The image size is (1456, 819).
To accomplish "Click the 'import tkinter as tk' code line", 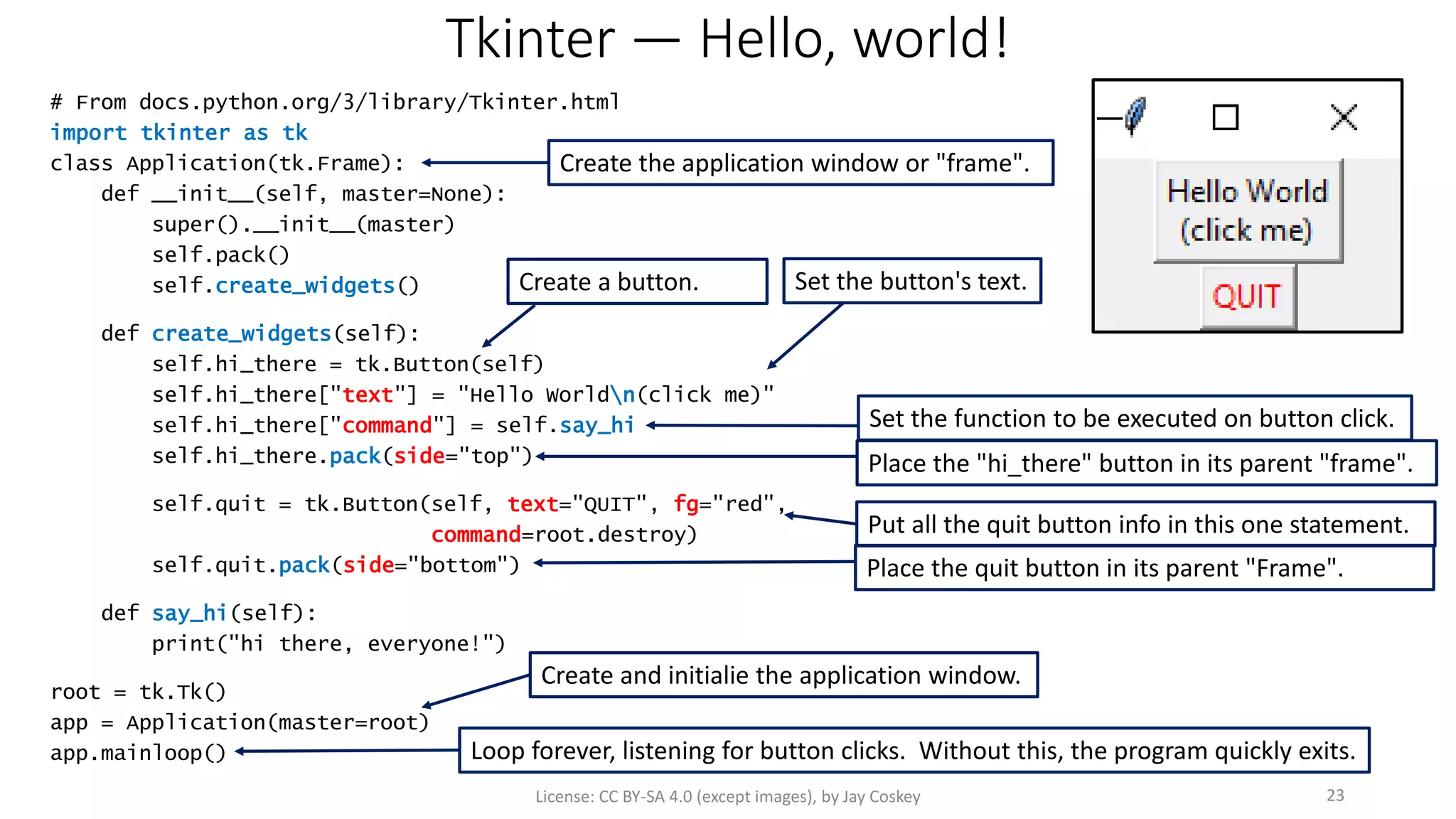I will pos(178,132).
